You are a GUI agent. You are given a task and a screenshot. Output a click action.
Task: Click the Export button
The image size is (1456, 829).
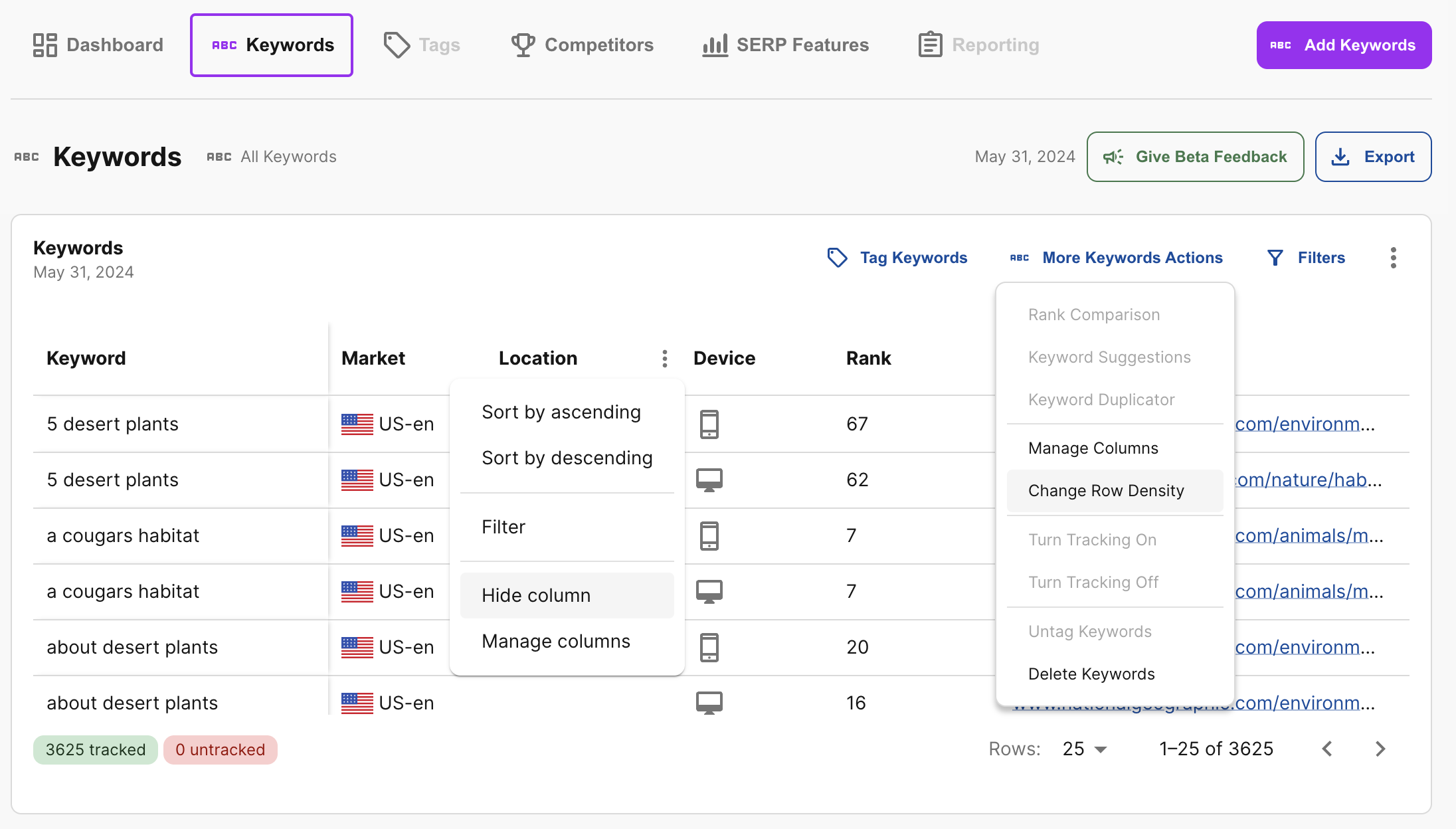coord(1372,157)
